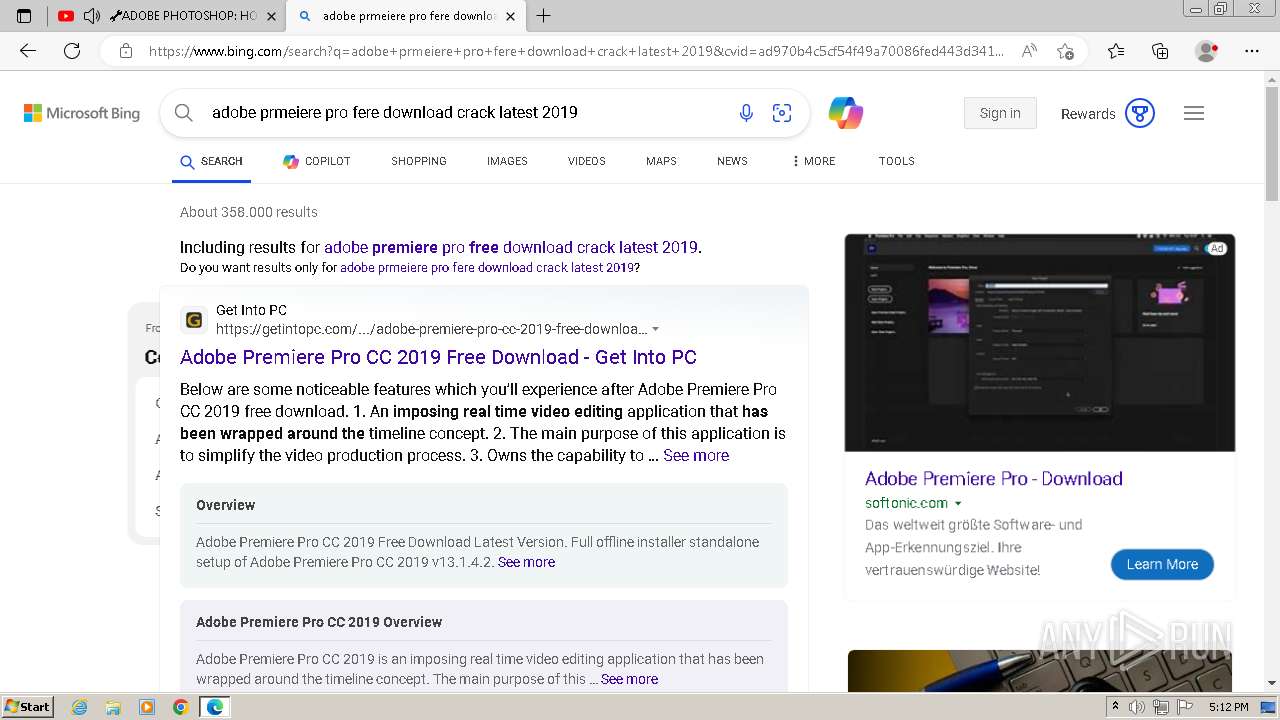Refresh the current page
This screenshot has height=720, width=1280.
[x=72, y=51]
